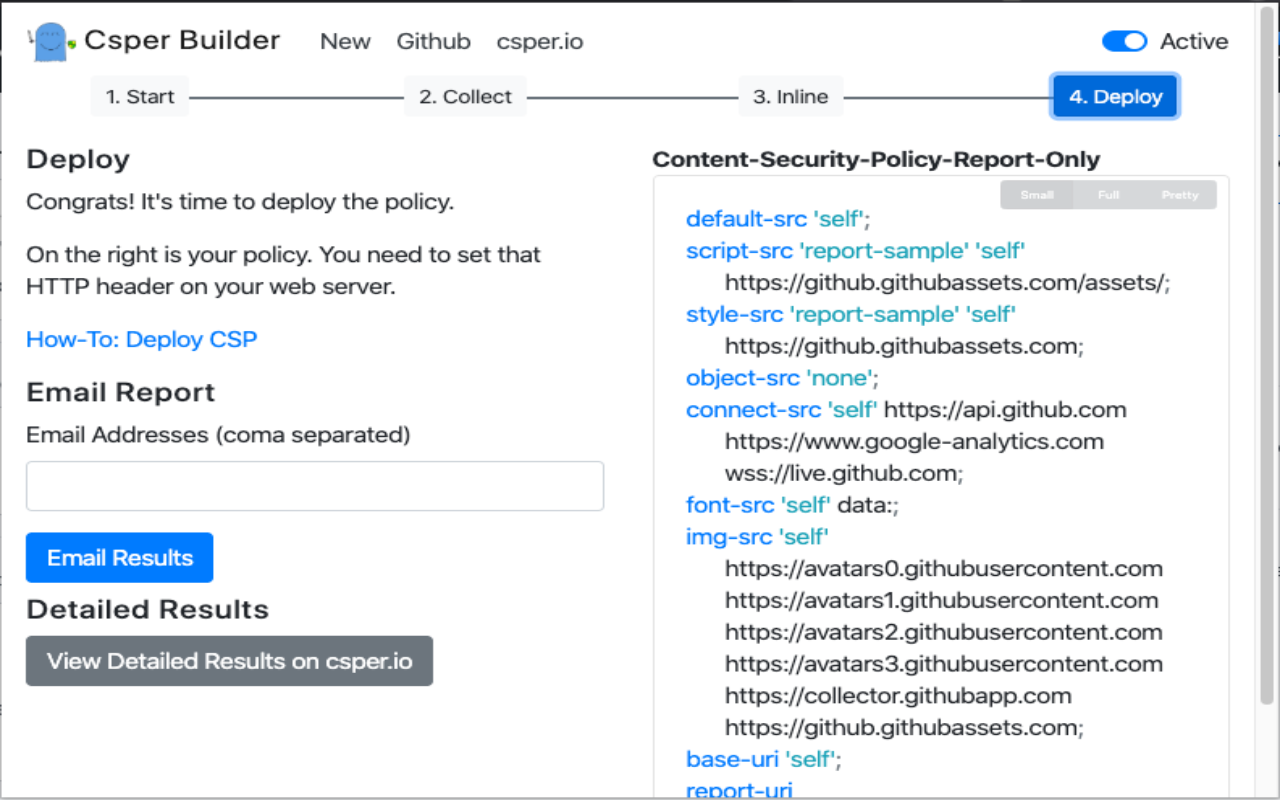Open the How-To: Deploy CSP link
The width and height of the screenshot is (1280, 800).
pos(141,339)
